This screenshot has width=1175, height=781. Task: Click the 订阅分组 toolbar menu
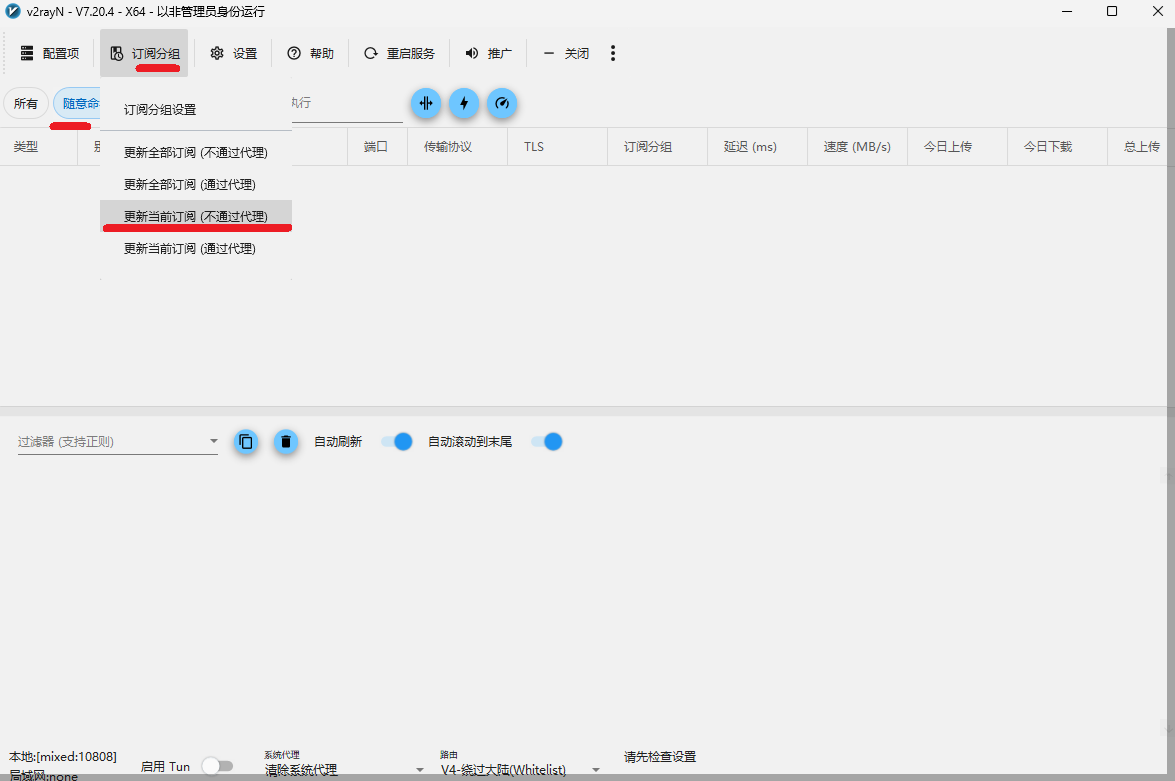[144, 53]
